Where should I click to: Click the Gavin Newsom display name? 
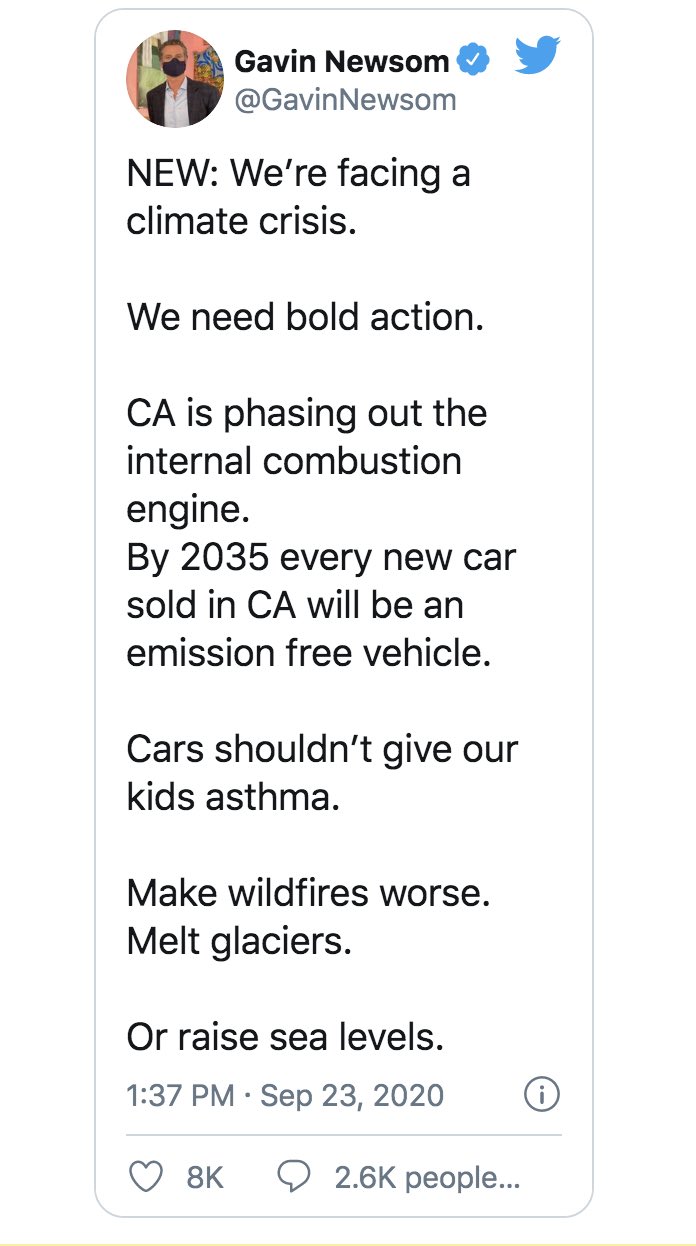(x=341, y=62)
